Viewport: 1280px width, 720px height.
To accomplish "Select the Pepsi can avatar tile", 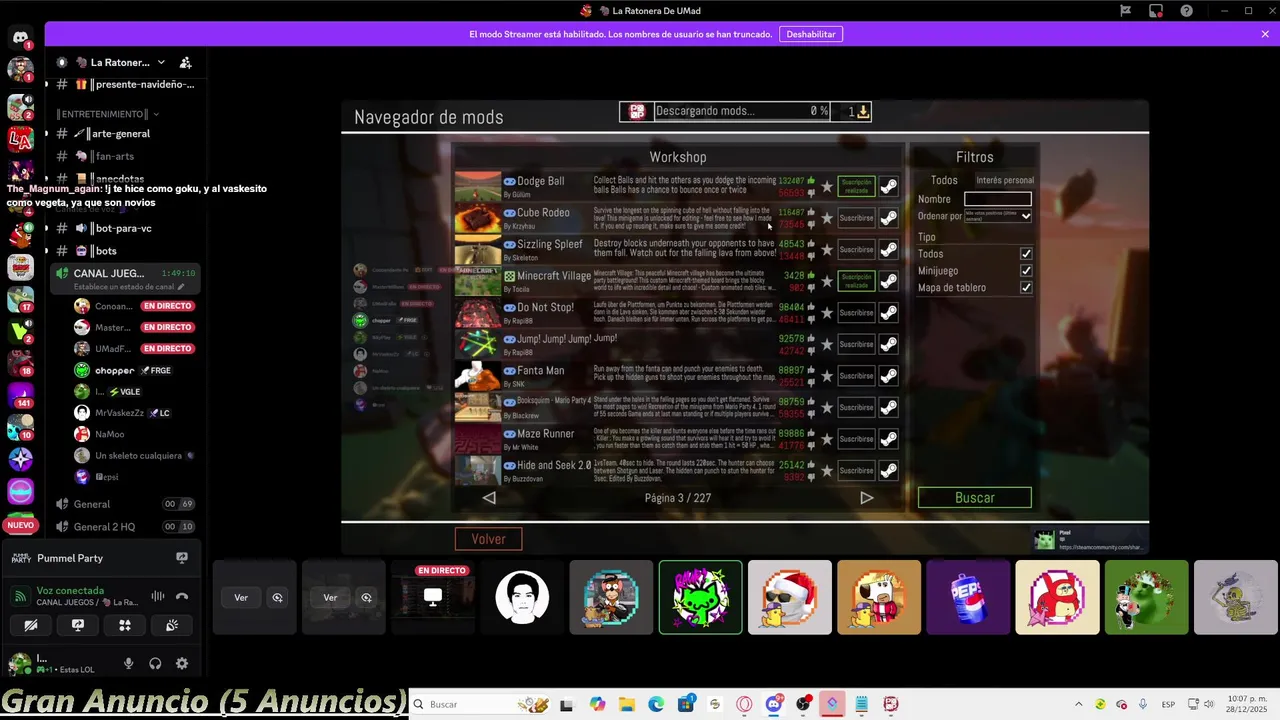I will click(x=968, y=598).
